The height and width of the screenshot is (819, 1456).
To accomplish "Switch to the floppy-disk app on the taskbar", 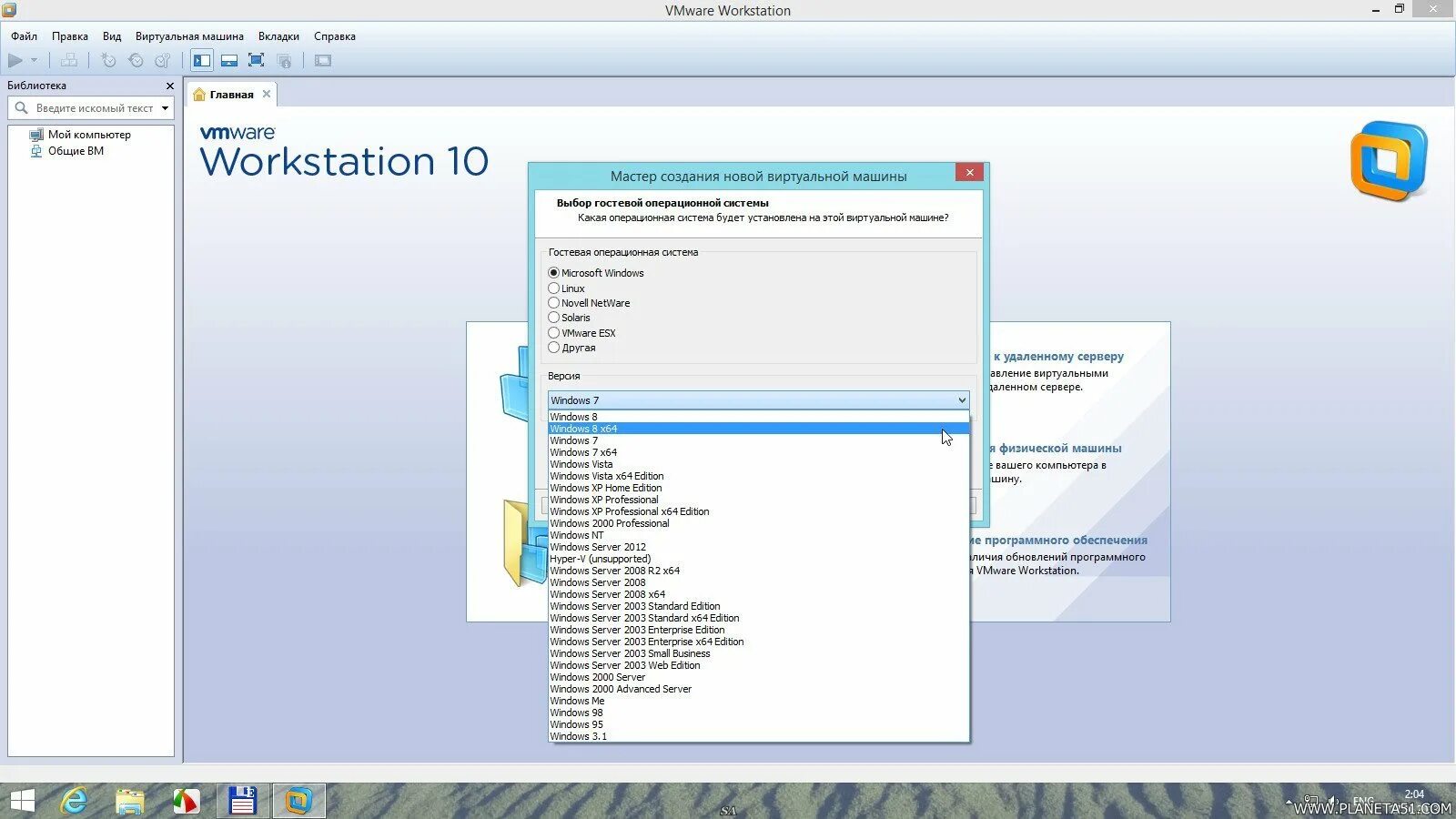I will point(242,801).
